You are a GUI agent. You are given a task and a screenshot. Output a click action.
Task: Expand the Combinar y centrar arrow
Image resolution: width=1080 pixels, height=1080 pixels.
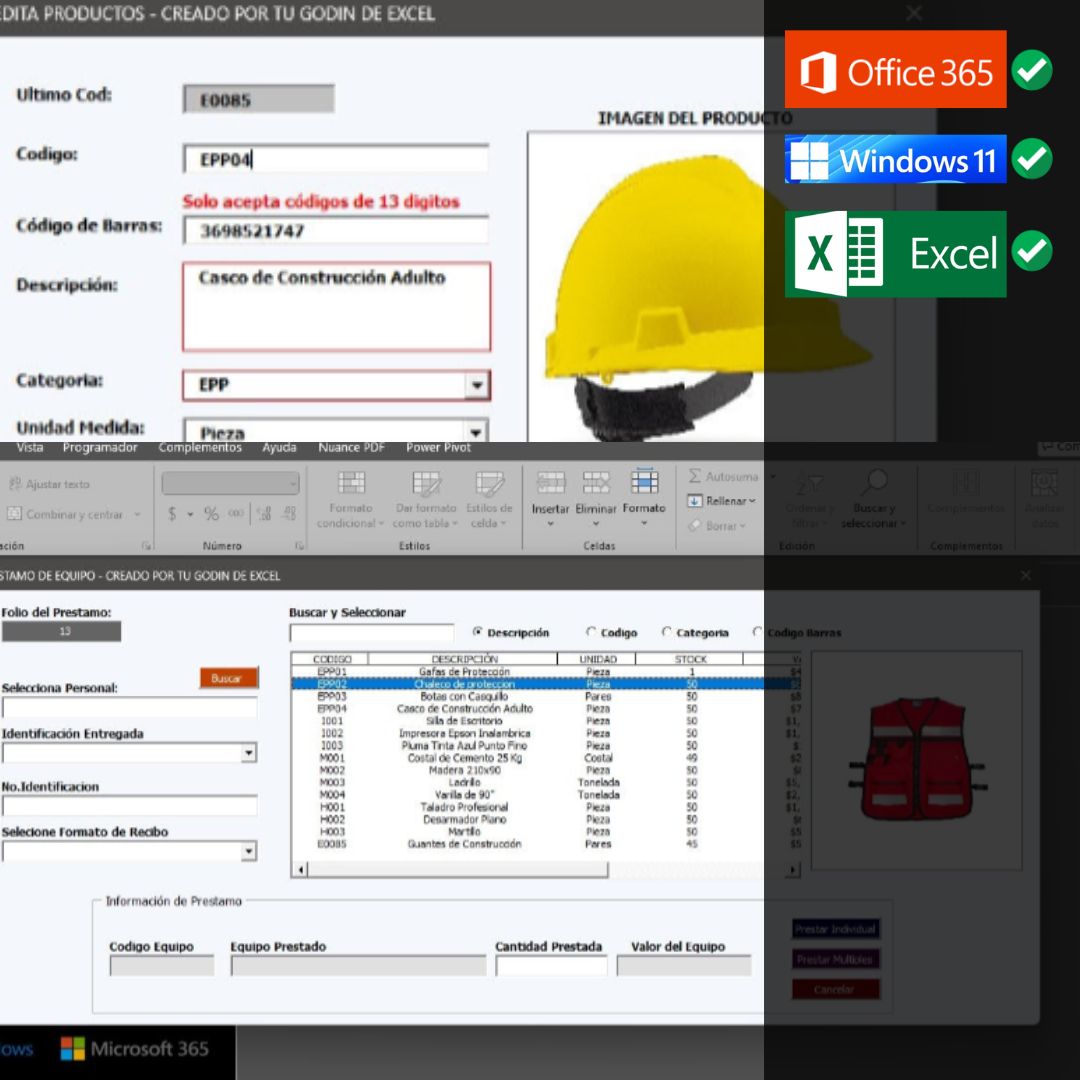137,514
